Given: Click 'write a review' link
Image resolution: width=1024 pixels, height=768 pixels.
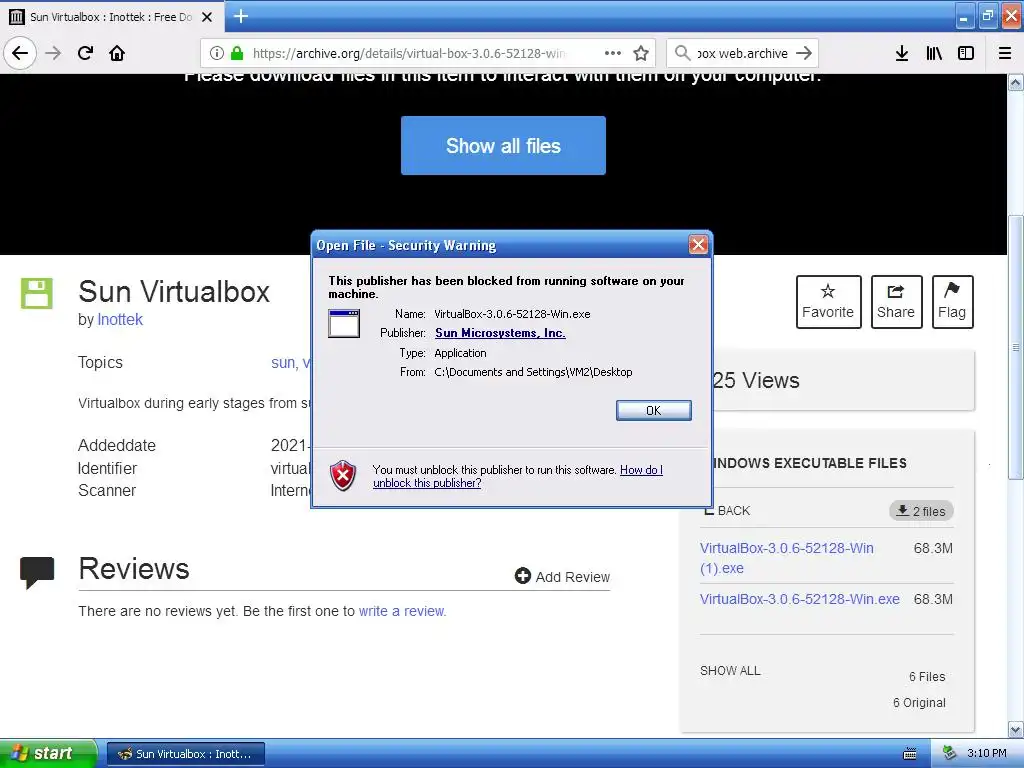Looking at the screenshot, I should click(402, 611).
